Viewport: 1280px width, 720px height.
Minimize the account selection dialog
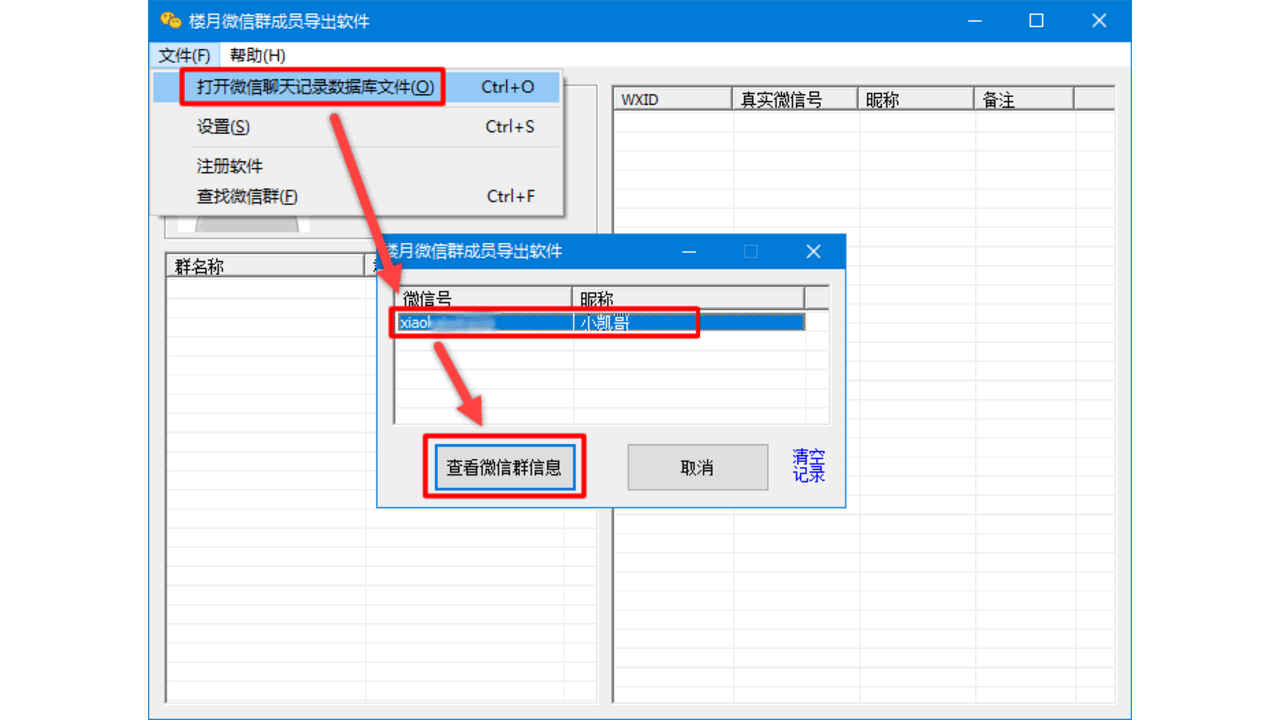point(689,252)
